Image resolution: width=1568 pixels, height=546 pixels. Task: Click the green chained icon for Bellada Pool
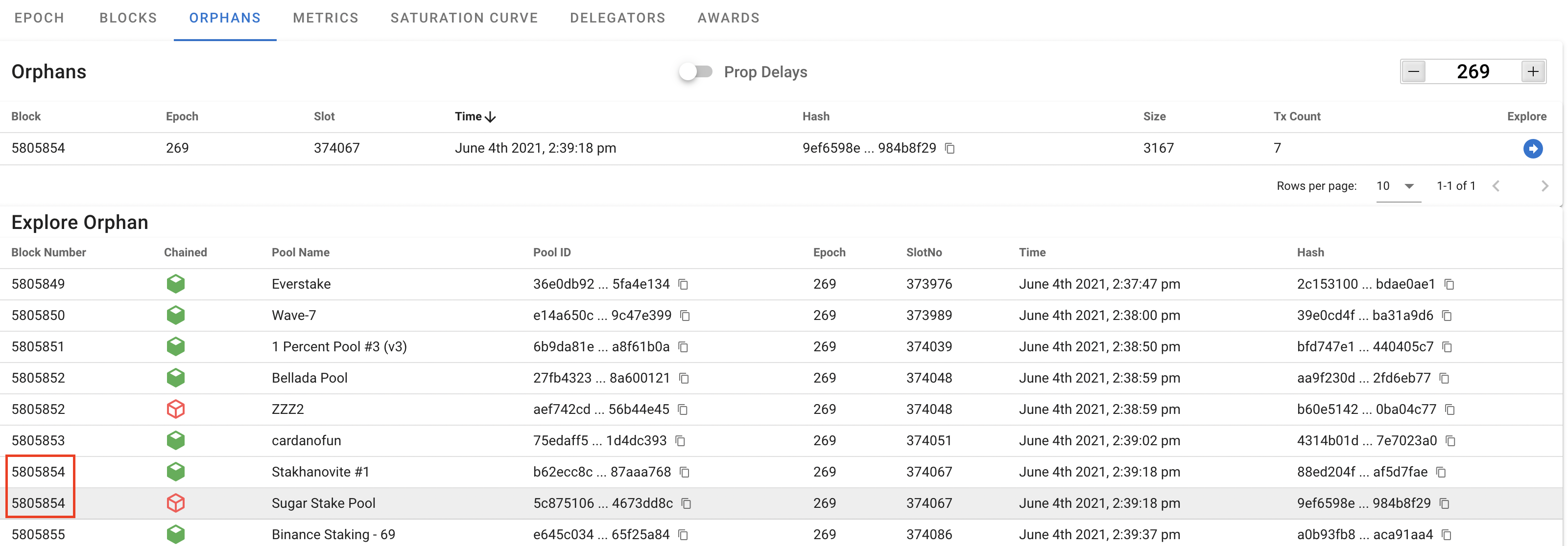click(x=176, y=378)
